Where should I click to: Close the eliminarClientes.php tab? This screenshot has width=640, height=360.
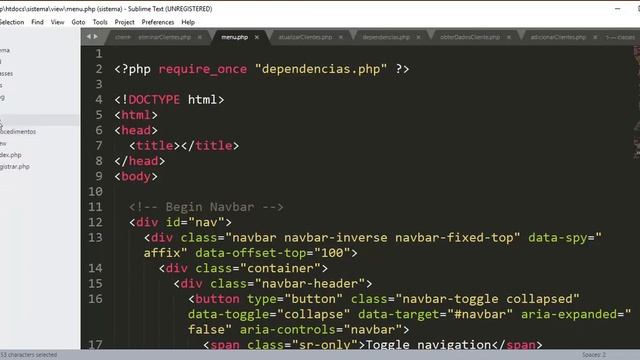click(200, 37)
